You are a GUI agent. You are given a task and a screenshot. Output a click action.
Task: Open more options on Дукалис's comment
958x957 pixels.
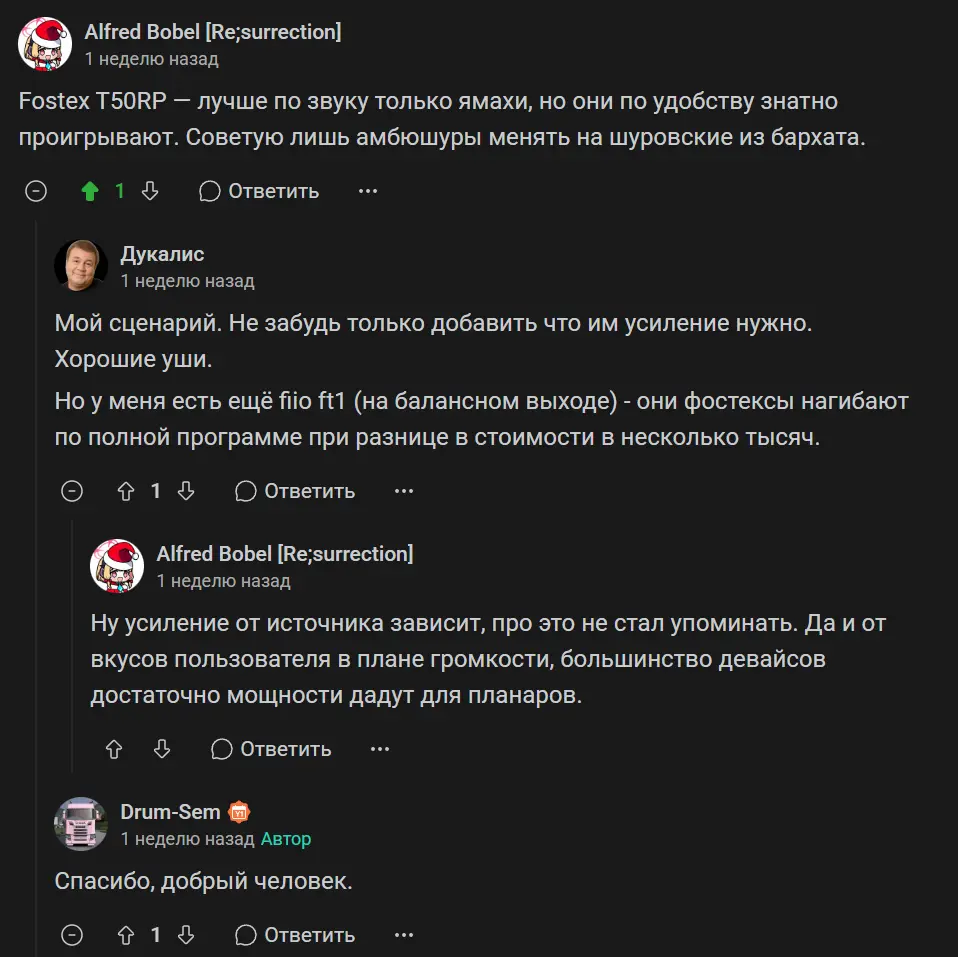click(x=404, y=491)
